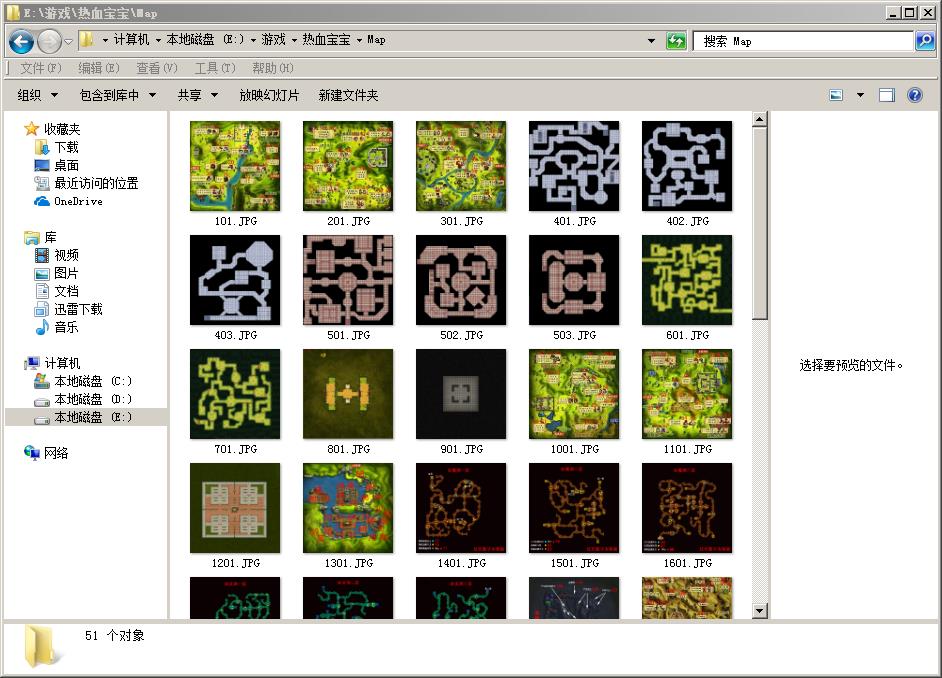Open the 文档 library

pyautogui.click(x=66, y=291)
